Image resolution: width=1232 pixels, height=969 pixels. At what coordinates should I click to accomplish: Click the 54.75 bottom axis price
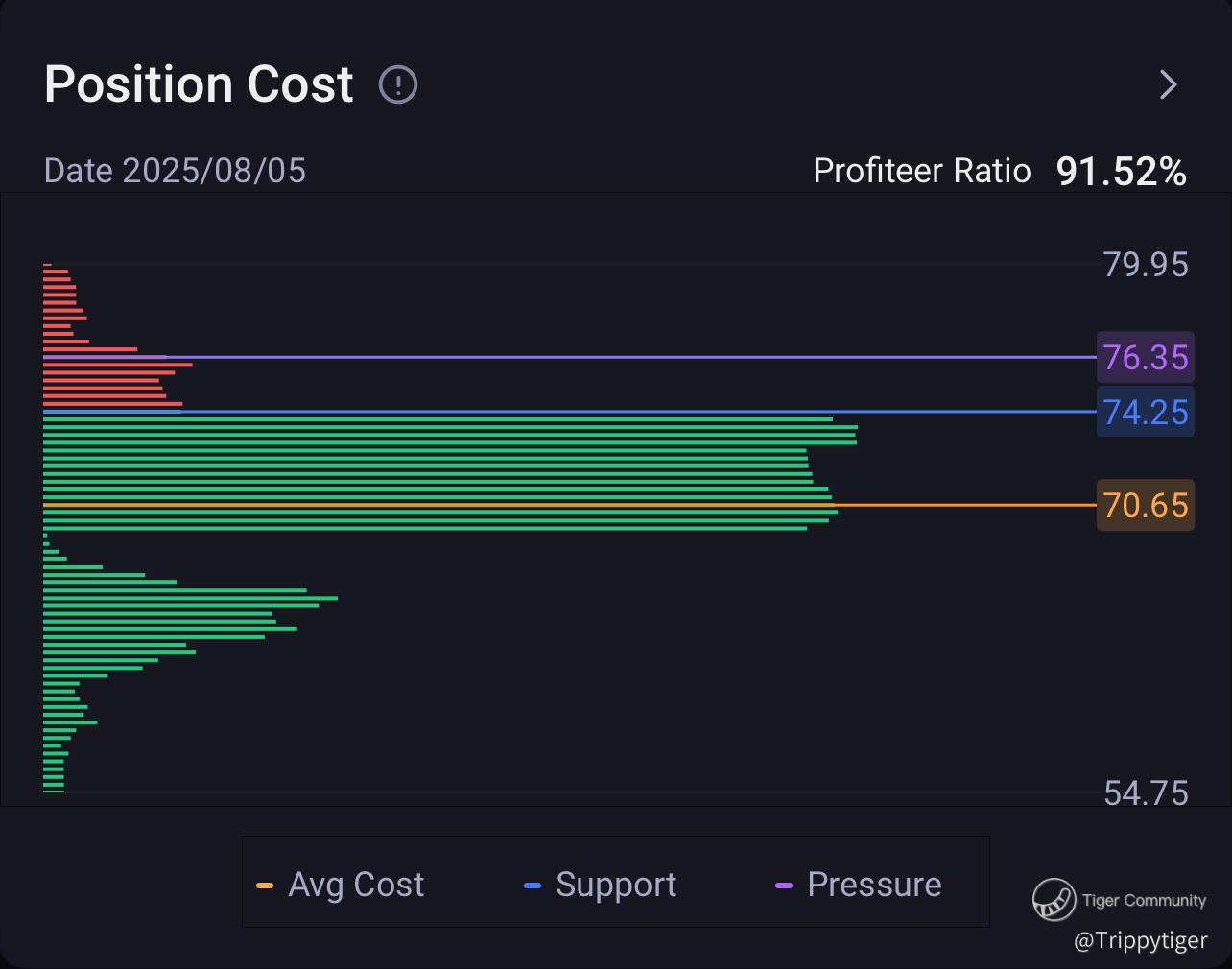[1146, 793]
